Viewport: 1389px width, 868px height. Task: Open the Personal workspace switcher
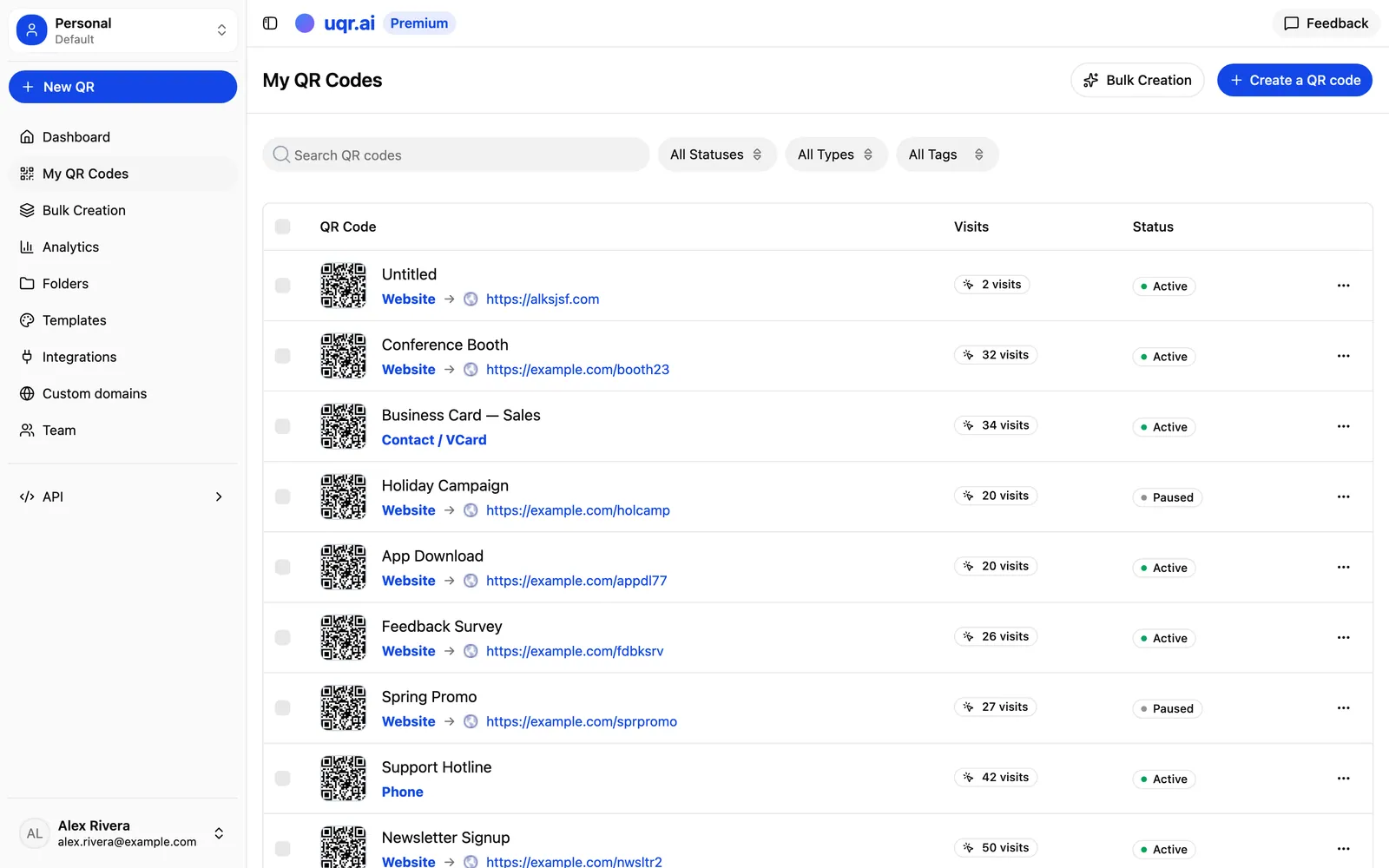click(122, 30)
